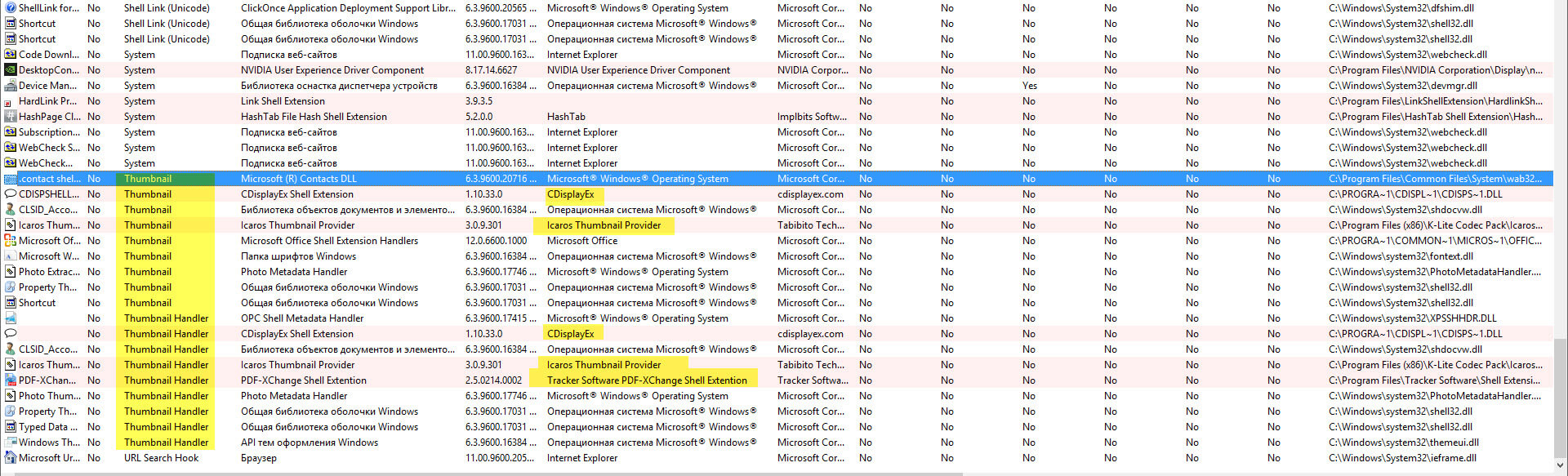Click path 'C:\Windows\System32\dfshim.dll'
Viewport: 1568px width, 476px height.
(x=1401, y=8)
